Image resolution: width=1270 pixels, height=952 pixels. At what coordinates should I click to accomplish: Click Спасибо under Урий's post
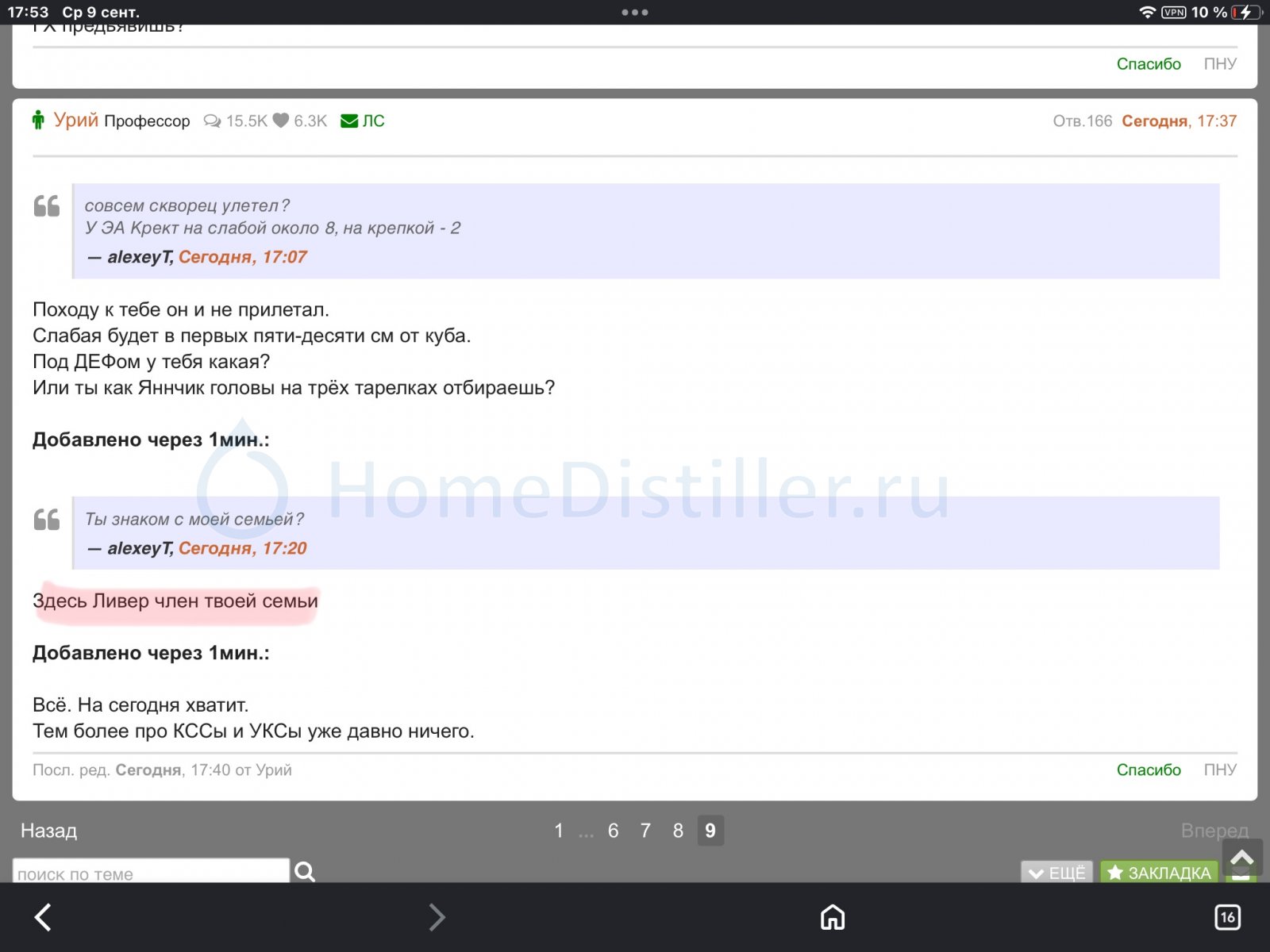[1149, 770]
